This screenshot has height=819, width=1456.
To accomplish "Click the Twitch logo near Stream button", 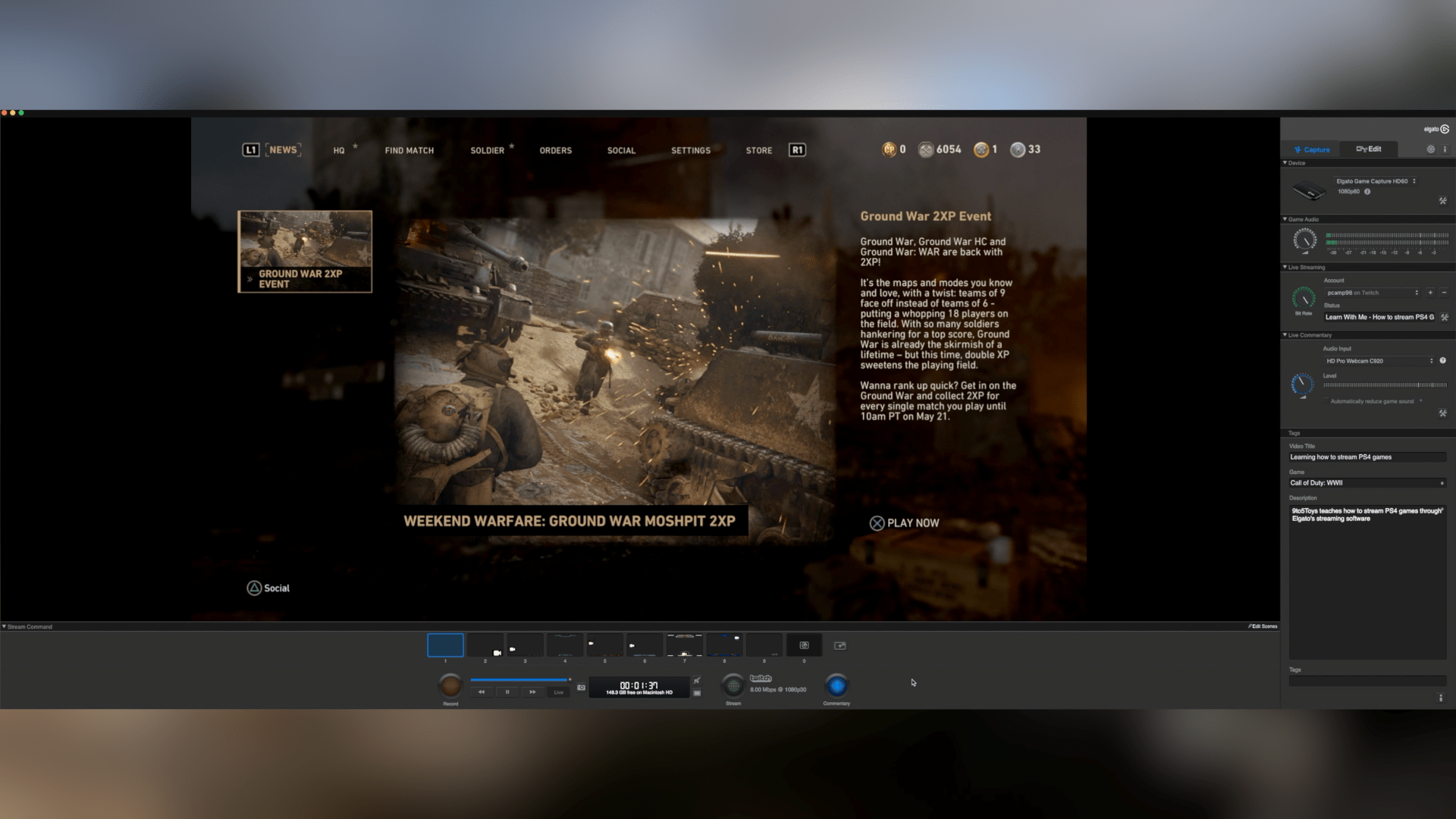I will (x=761, y=679).
